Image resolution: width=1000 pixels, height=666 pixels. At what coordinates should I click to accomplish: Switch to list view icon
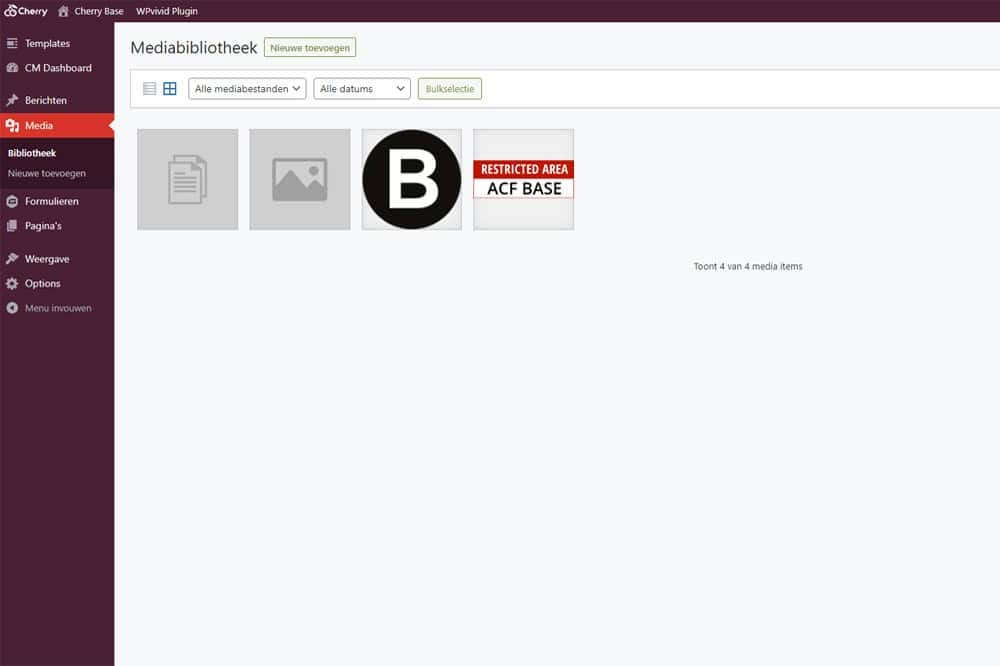point(150,89)
